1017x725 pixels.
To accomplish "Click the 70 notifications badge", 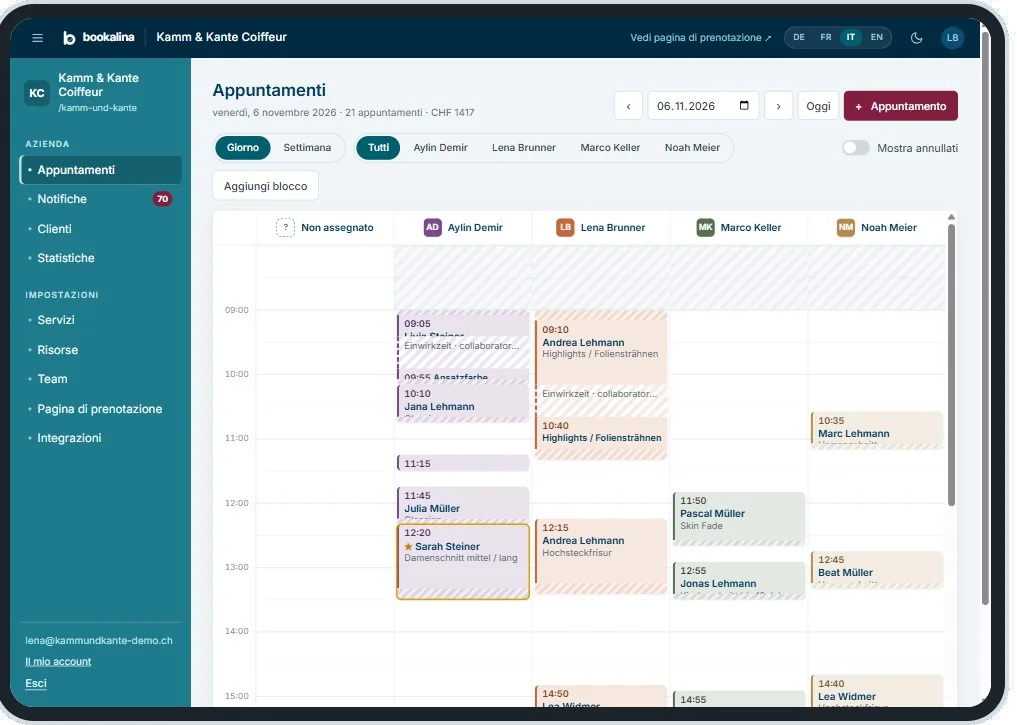I will click(x=162, y=199).
